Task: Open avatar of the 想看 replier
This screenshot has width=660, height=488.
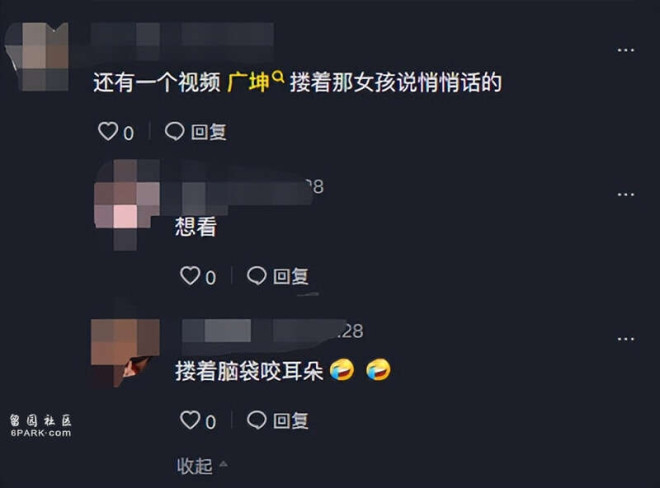Action: click(127, 205)
